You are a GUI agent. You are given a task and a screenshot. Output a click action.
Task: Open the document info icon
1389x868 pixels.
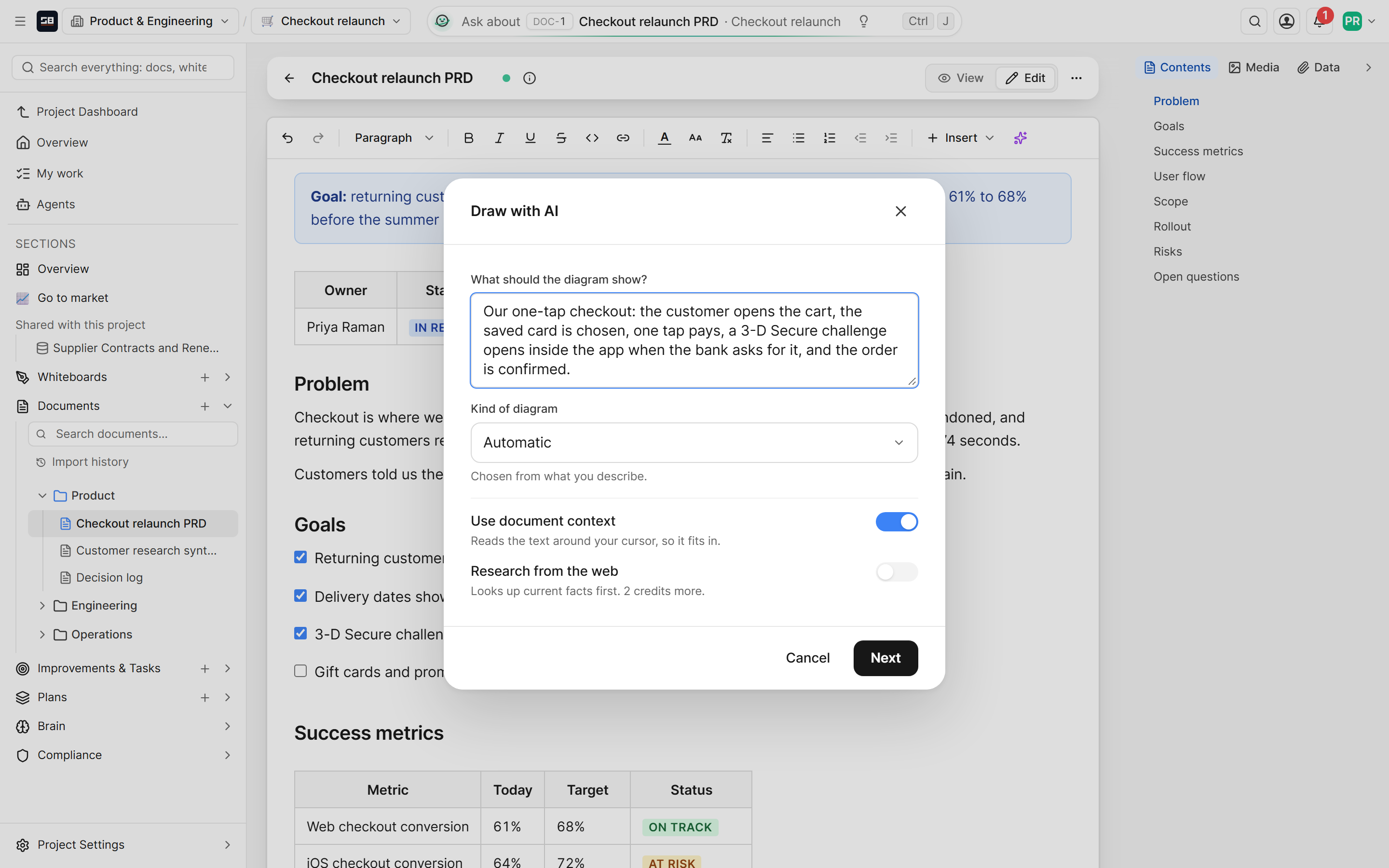[529, 78]
